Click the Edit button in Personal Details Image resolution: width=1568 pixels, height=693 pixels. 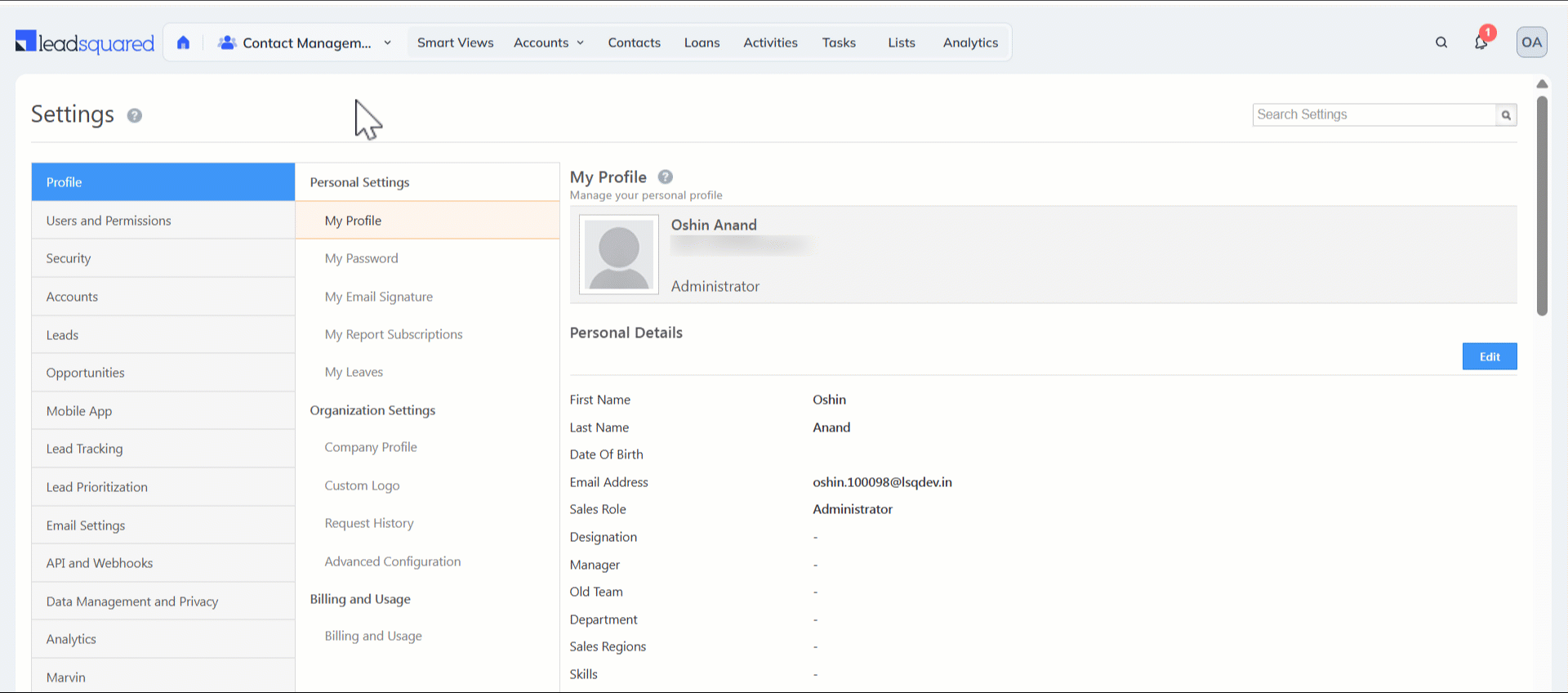[x=1489, y=356]
